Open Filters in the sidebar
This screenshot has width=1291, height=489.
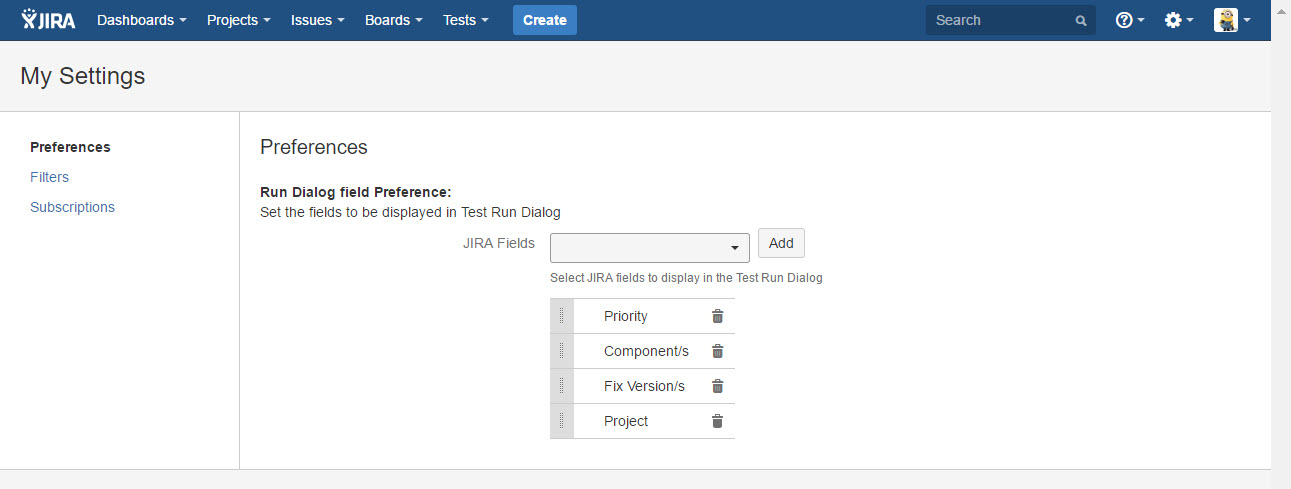tap(49, 177)
